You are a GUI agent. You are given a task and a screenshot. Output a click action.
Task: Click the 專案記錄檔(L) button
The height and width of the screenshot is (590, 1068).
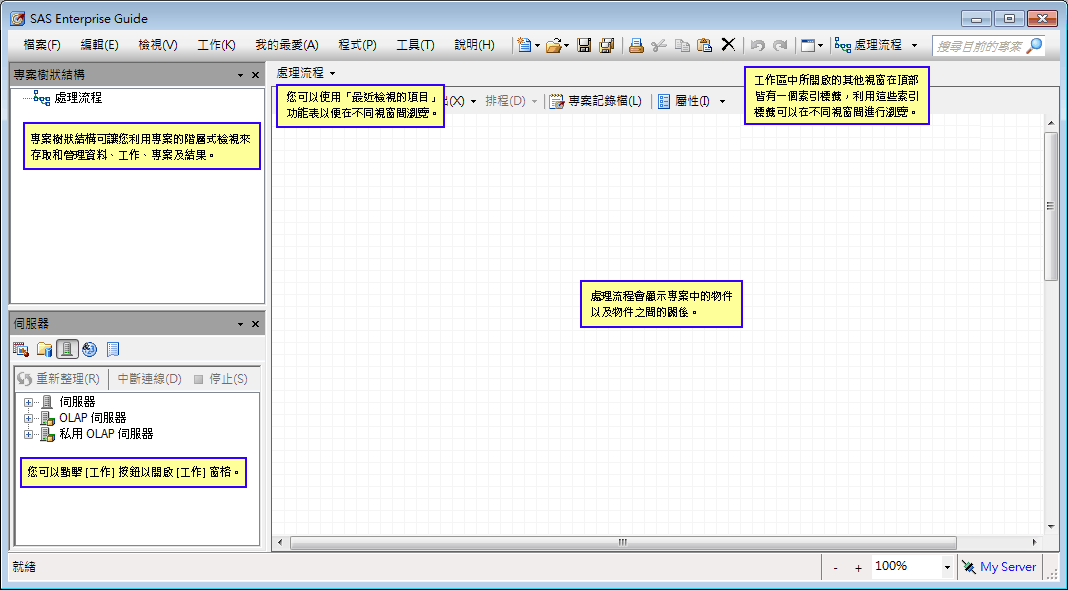596,102
